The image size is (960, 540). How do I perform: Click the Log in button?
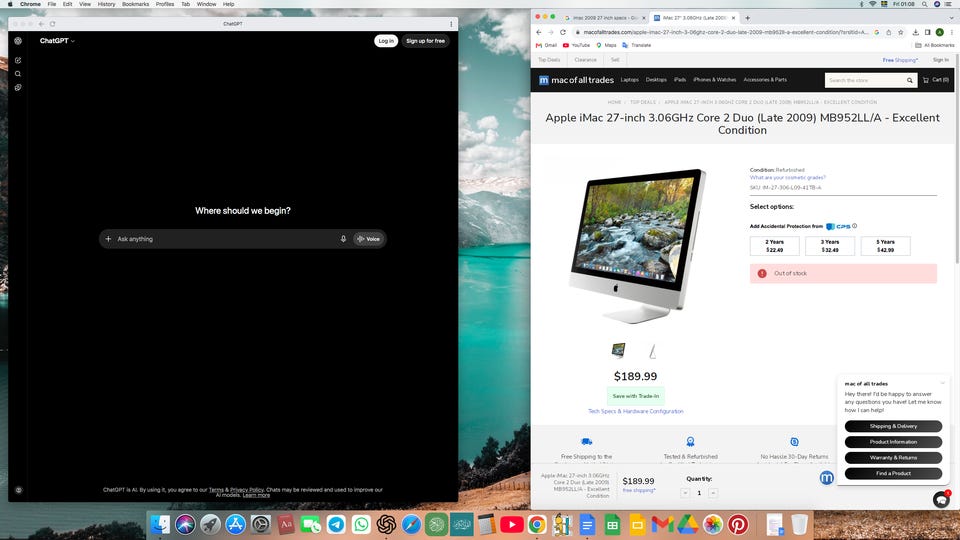click(x=386, y=41)
